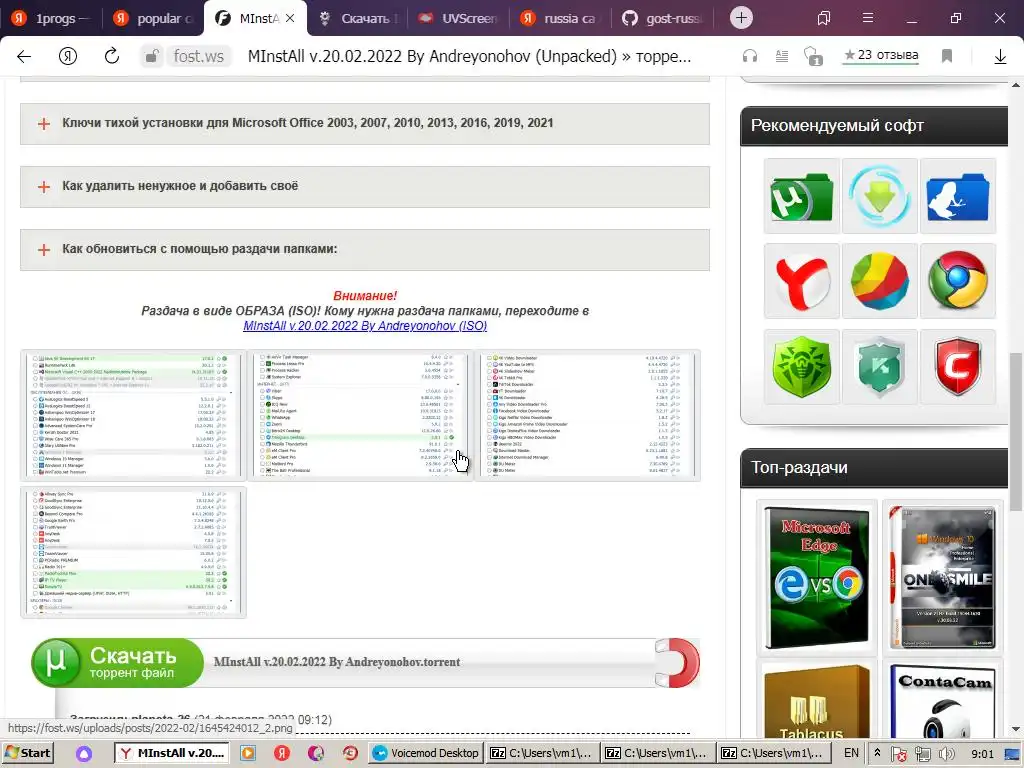Image resolution: width=1024 pixels, height=768 pixels.
Task: Switch to the 1progs tab
Action: click(52, 18)
